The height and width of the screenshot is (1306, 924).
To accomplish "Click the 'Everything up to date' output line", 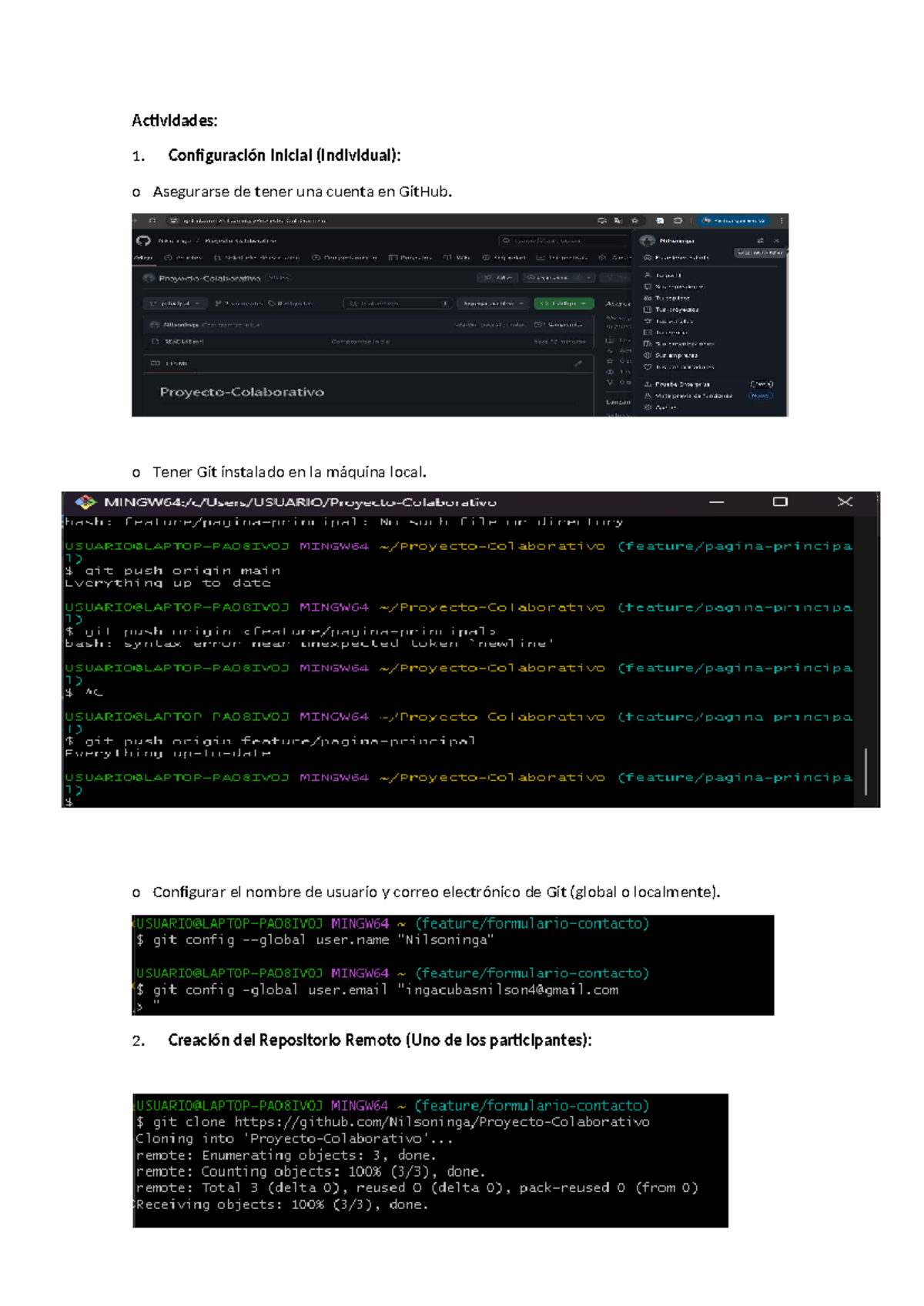I will pyautogui.click(x=168, y=583).
